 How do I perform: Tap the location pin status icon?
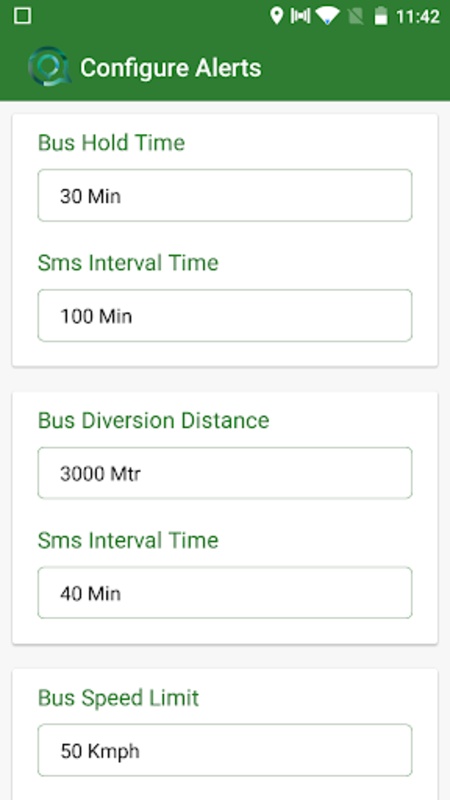(x=276, y=16)
